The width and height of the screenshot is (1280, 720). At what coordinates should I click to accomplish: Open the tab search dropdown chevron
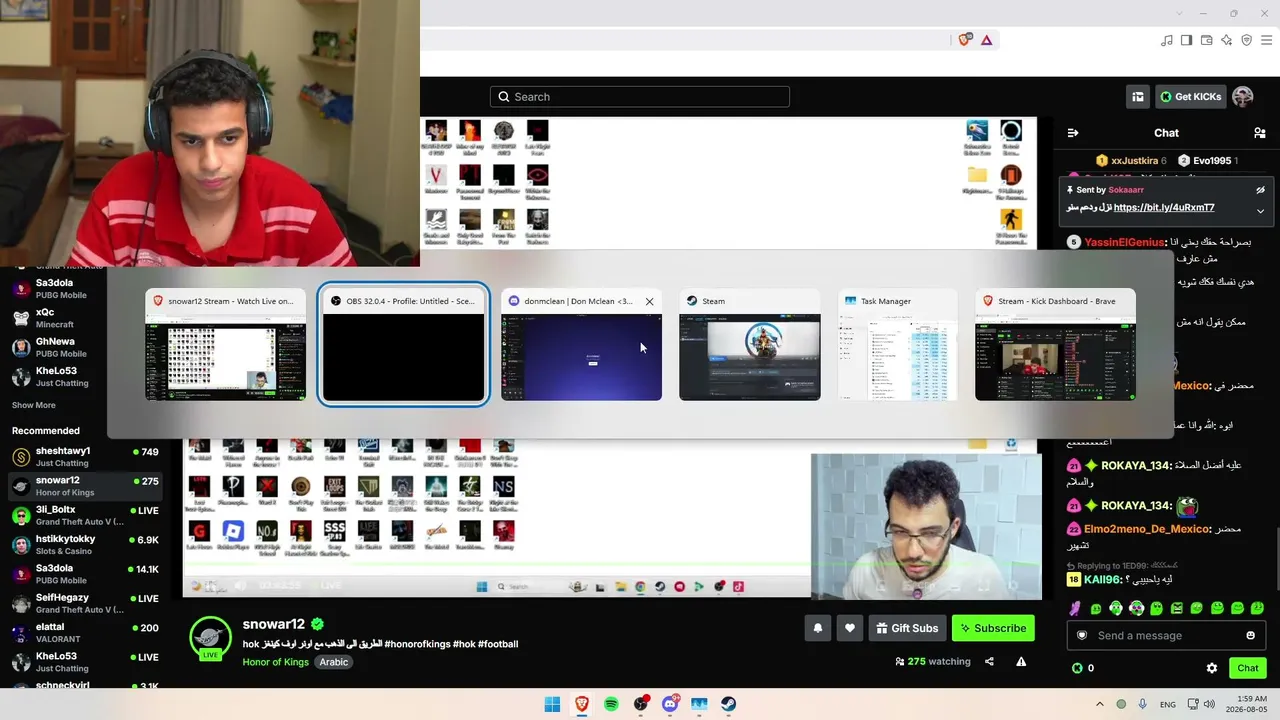[x=1178, y=13]
